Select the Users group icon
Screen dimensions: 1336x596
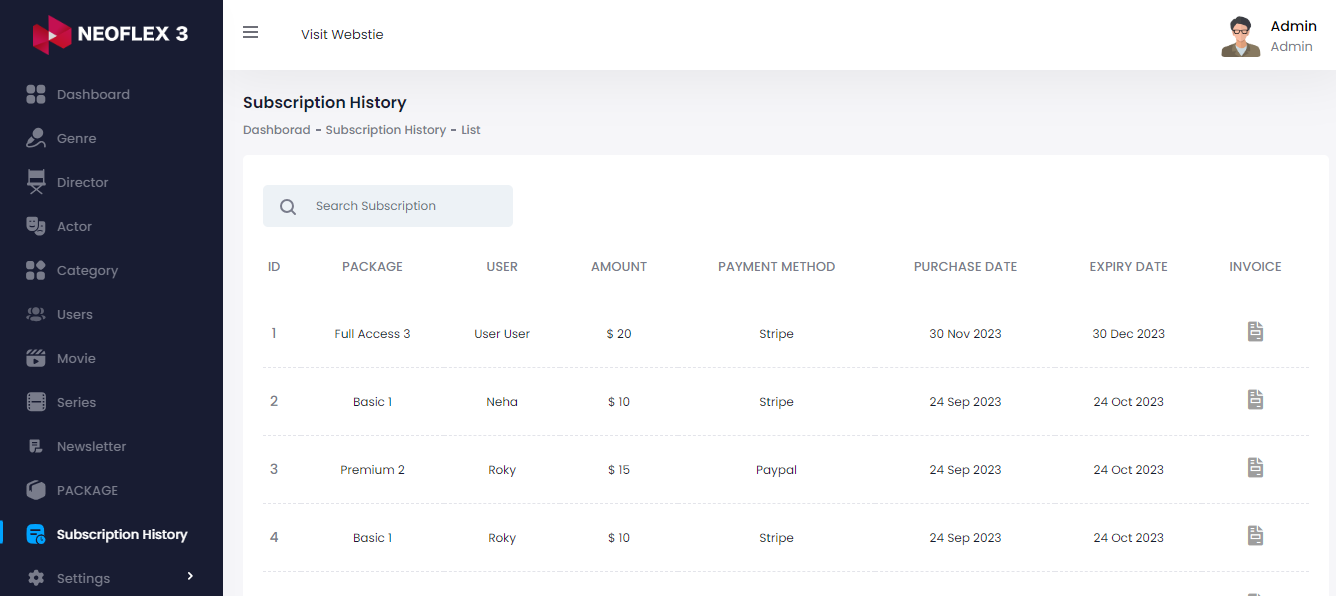[36, 314]
